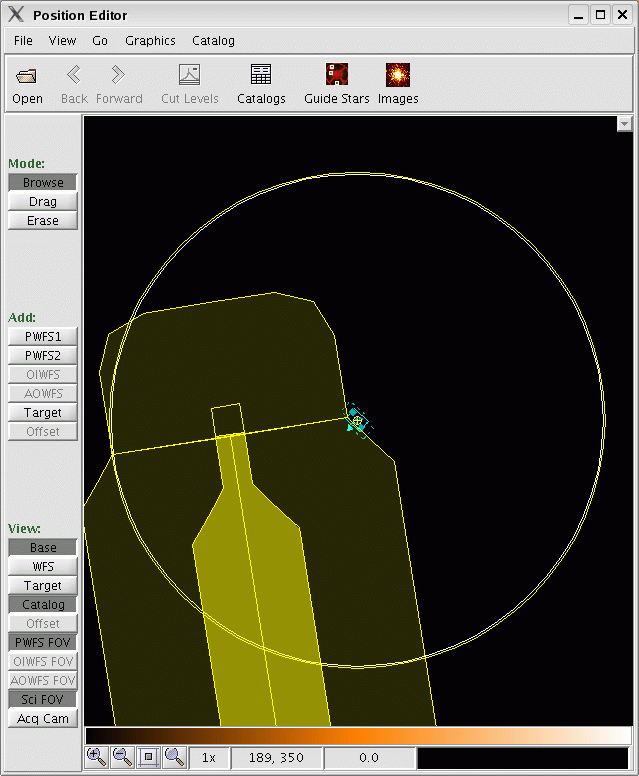
Task: Add a PWFS1 guide star
Action: tap(43, 337)
